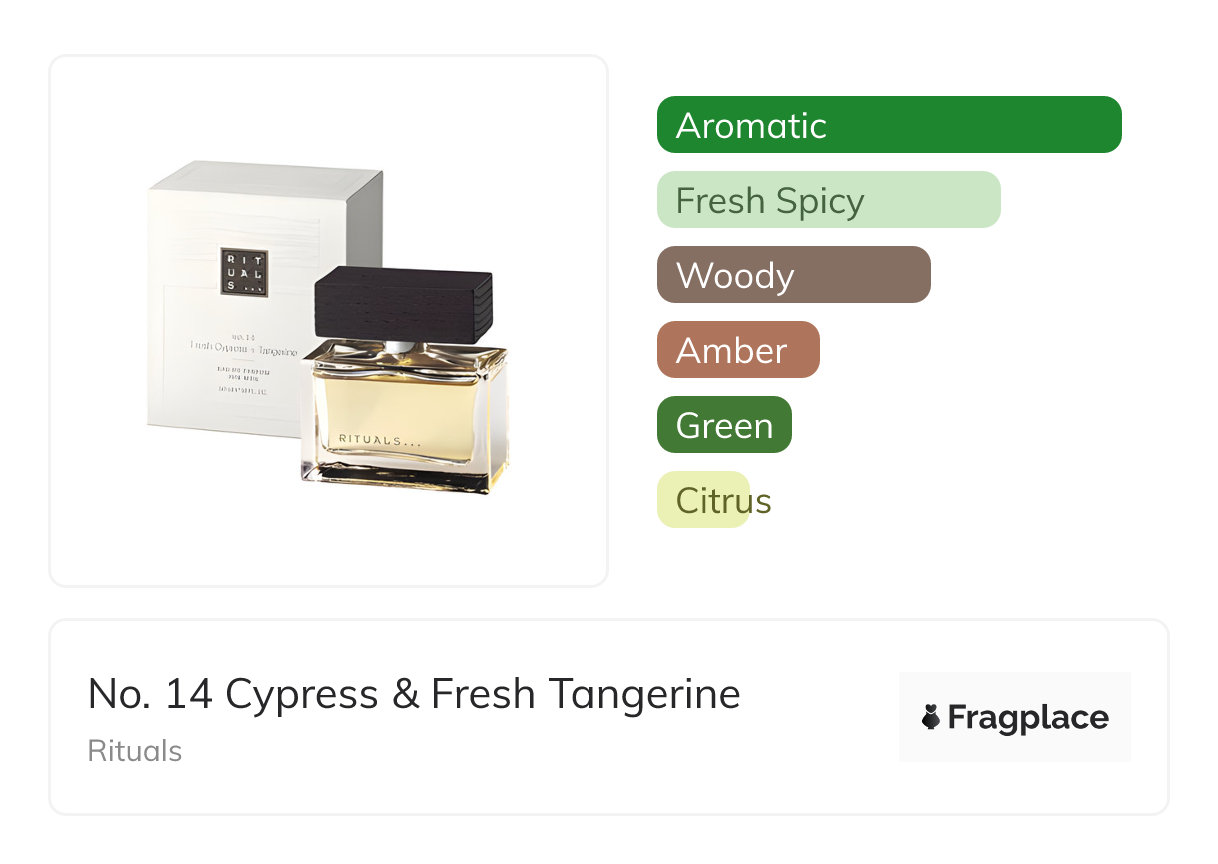The width and height of the screenshot is (1218, 864).
Task: Select the Fresh Spicy accord bar
Action: pyautogui.click(x=828, y=200)
